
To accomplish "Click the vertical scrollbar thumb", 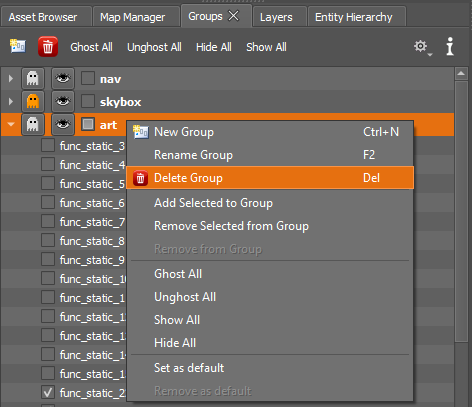I will click(461, 212).
